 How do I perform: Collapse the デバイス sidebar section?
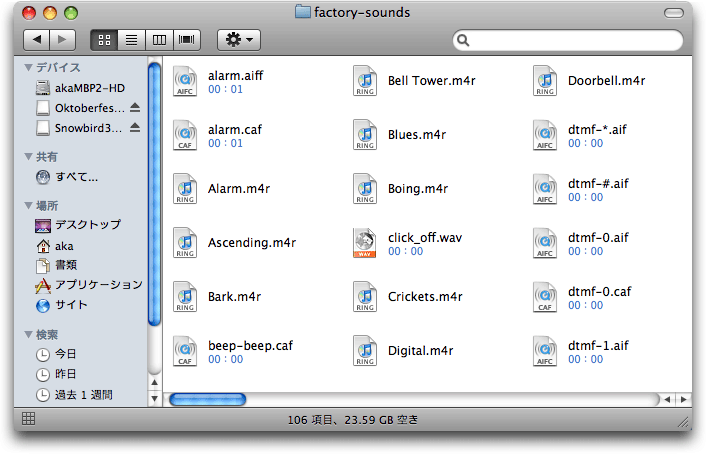[x=28, y=68]
